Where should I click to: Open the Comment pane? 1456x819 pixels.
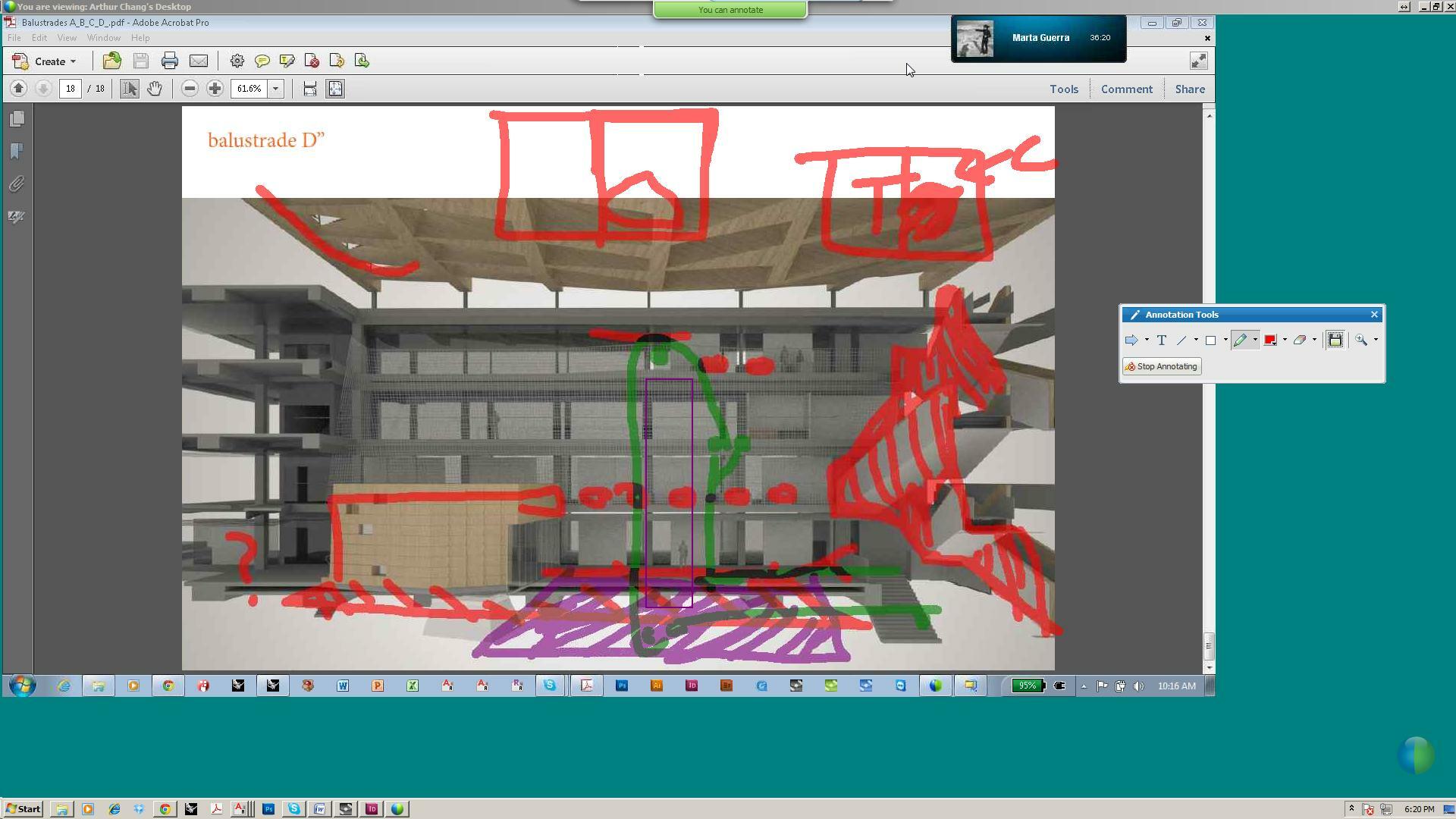[x=1127, y=89]
